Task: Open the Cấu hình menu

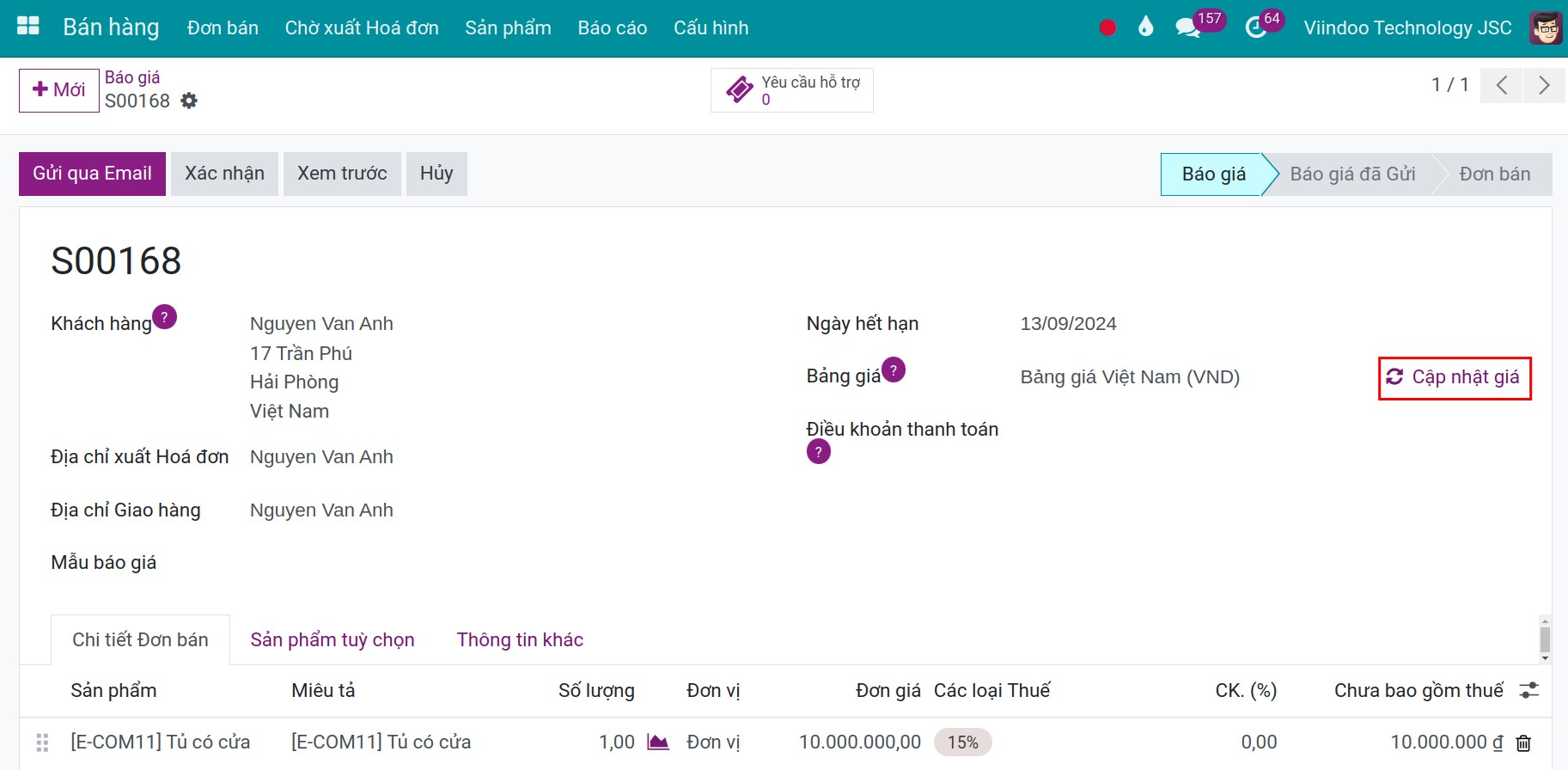Action: point(711,28)
